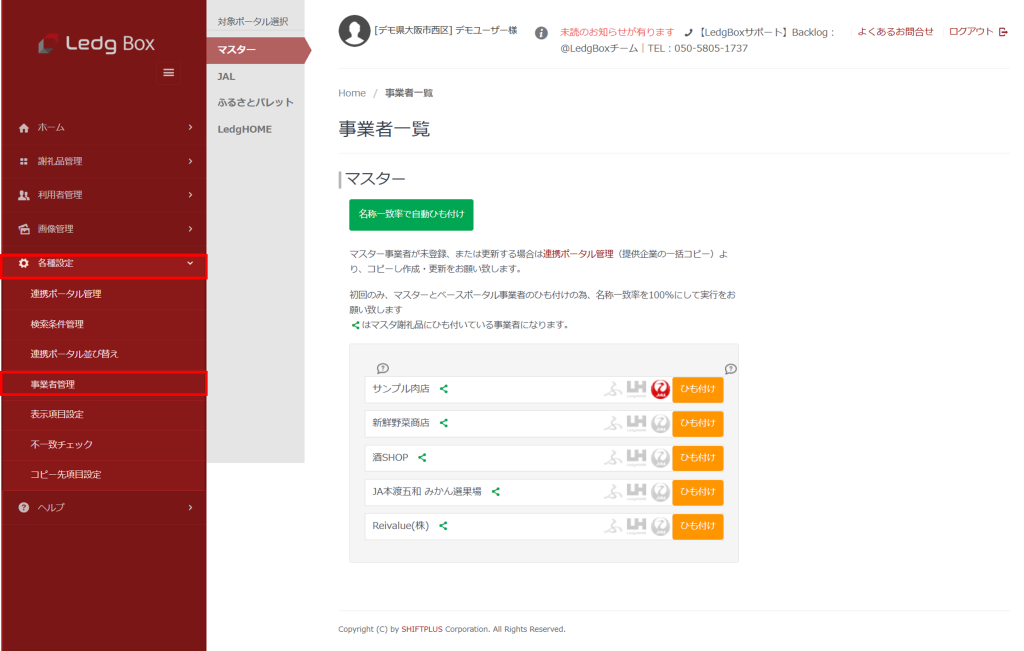Screen dimensions: 1024x651
Task: Switch to the ふるさとパレット portal
Action: click(x=256, y=103)
